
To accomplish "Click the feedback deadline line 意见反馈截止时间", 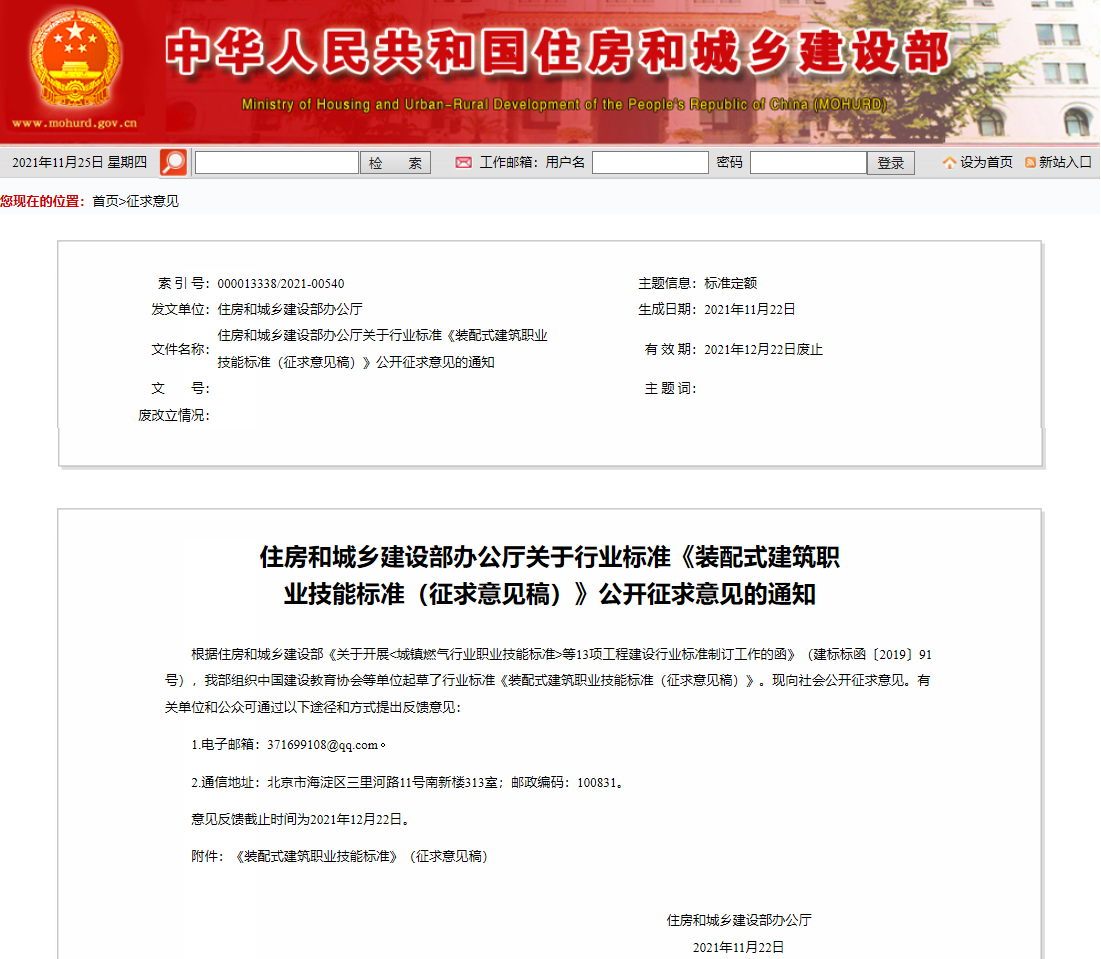I will point(301,819).
